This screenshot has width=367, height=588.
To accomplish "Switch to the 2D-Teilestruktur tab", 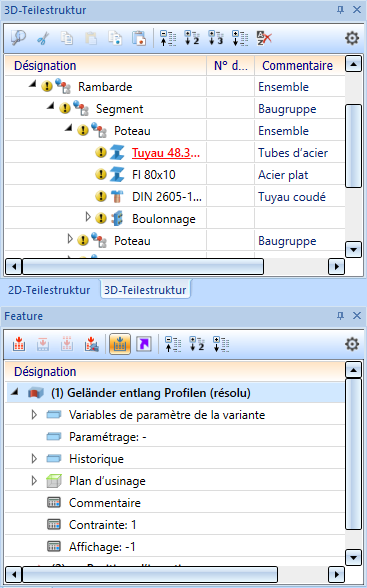I will [49, 290].
